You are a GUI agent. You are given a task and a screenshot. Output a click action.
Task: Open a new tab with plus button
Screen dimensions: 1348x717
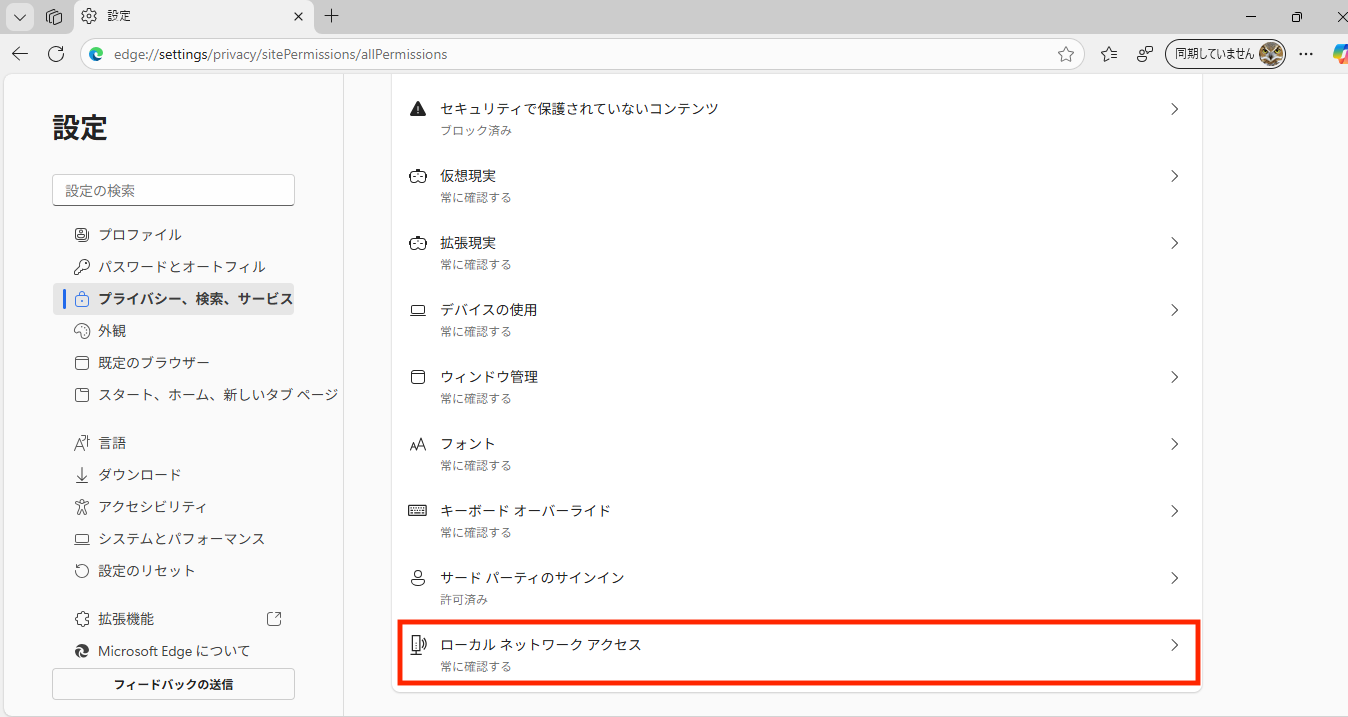[x=332, y=16]
